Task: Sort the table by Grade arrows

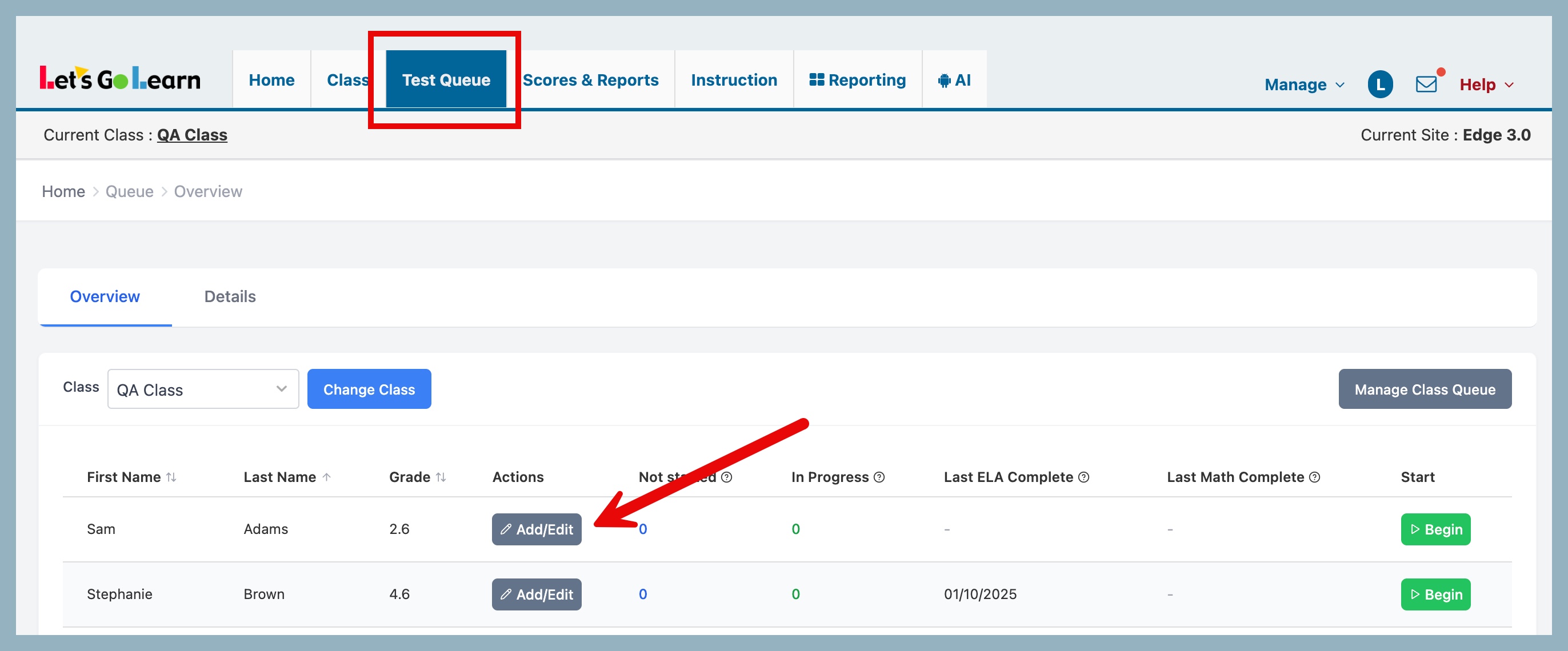Action: click(x=441, y=477)
